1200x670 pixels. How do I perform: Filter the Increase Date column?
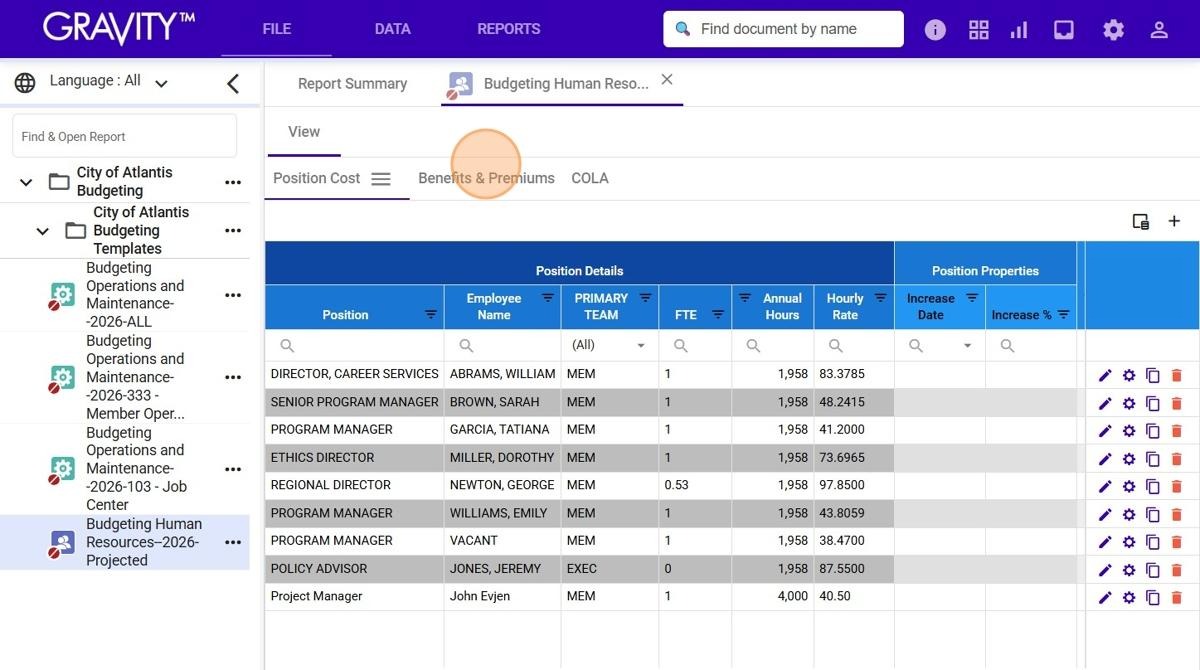tap(971, 298)
